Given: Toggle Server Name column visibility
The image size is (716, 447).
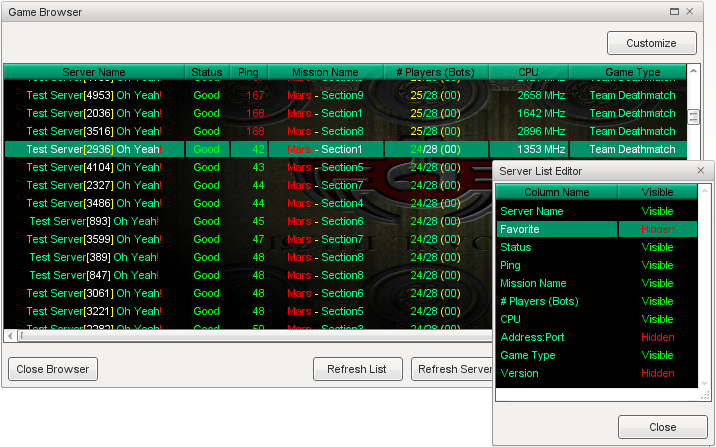Looking at the screenshot, I should coord(657,211).
